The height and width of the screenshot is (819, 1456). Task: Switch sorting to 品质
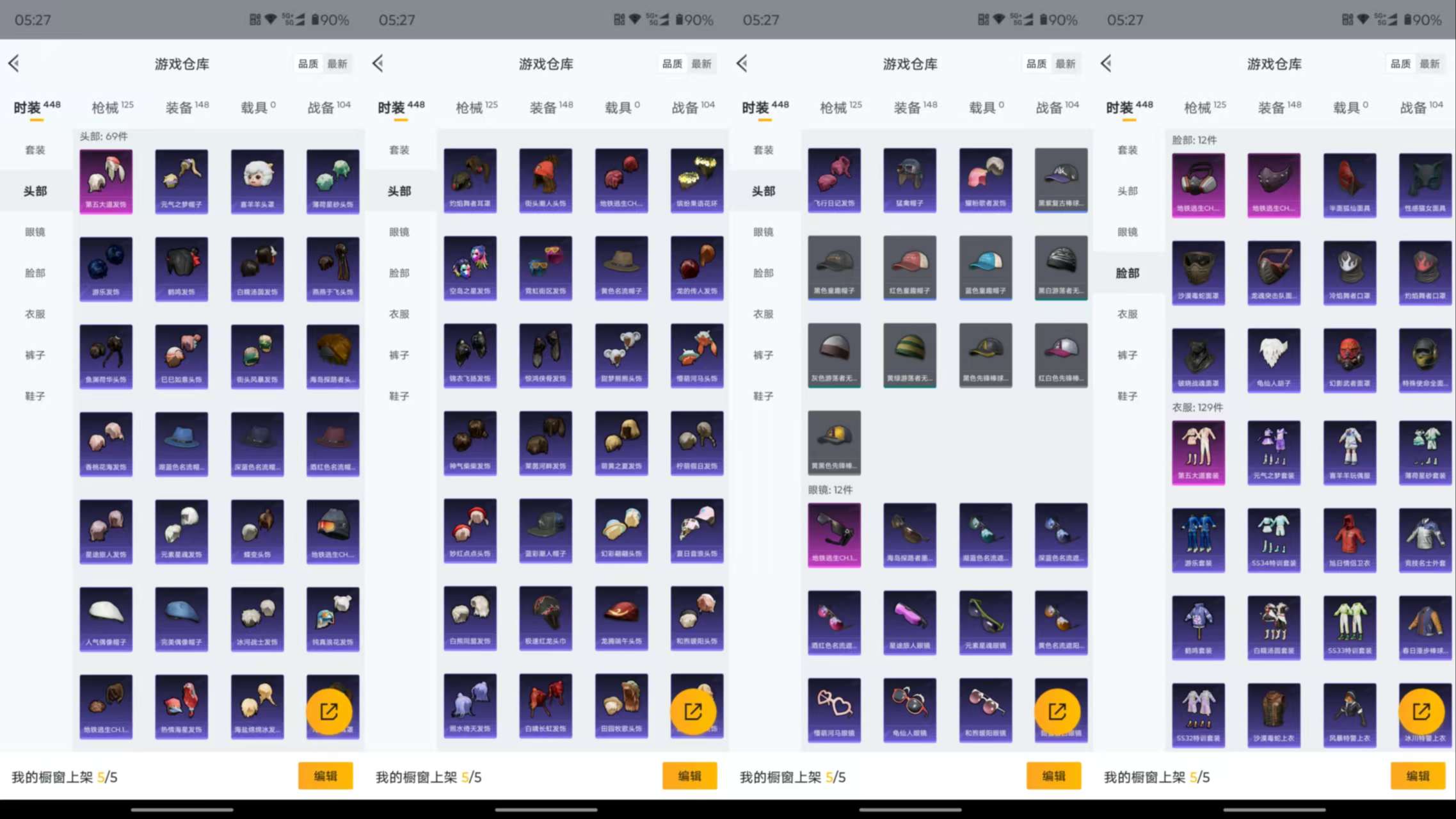click(x=308, y=63)
